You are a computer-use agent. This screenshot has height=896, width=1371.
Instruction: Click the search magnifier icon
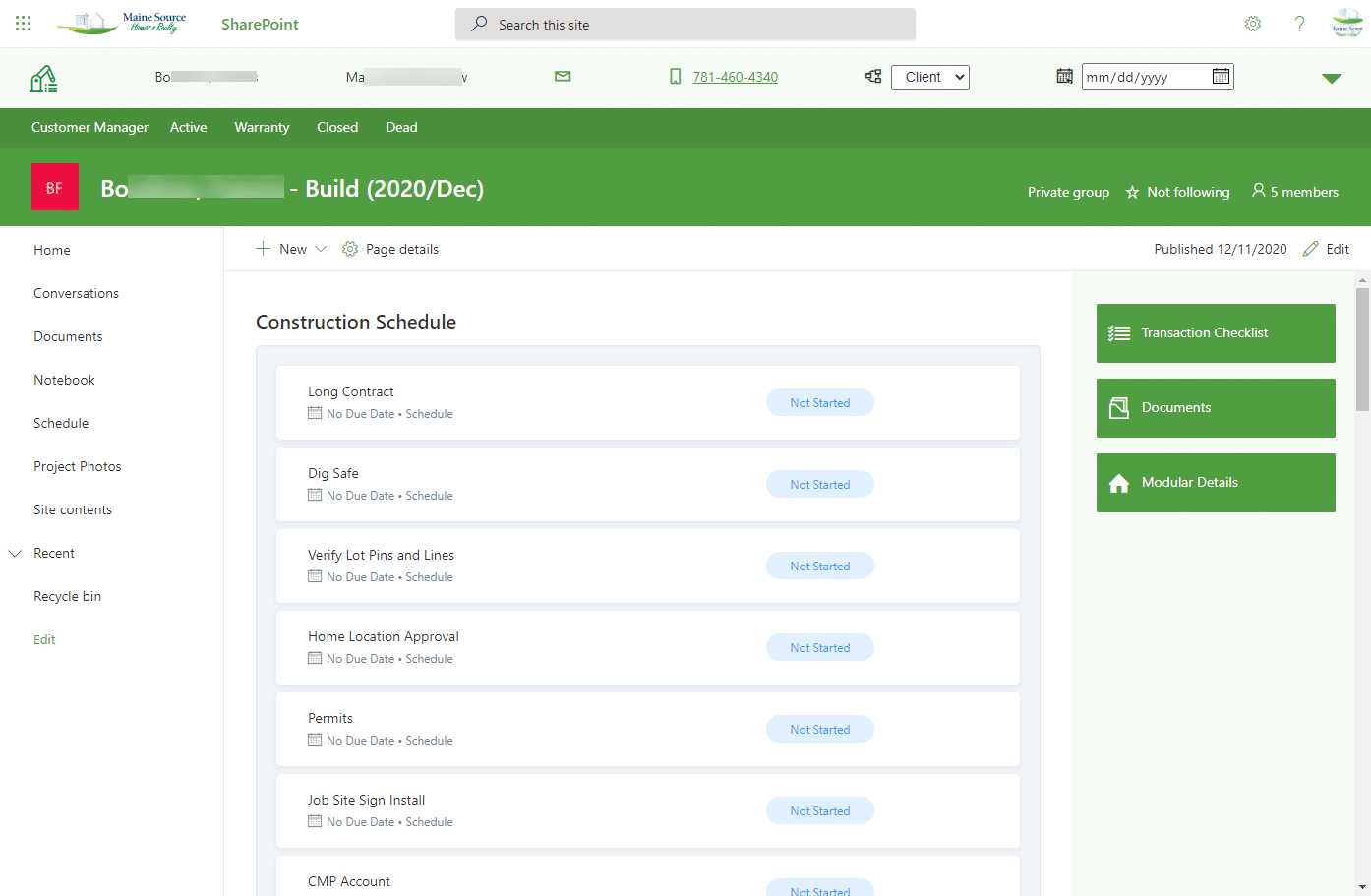pyautogui.click(x=479, y=24)
